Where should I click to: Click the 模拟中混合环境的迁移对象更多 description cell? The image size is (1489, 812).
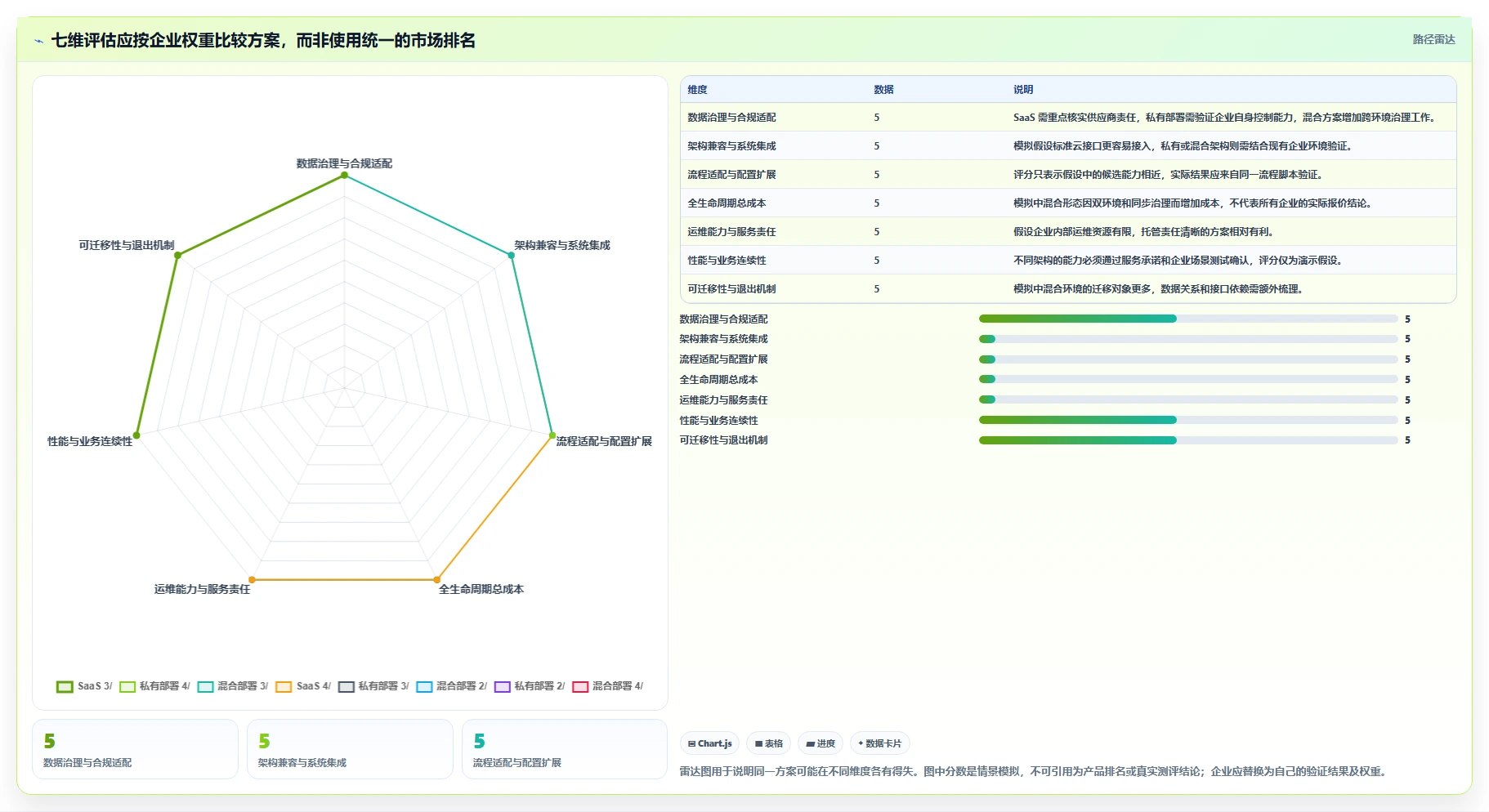(x=1159, y=289)
